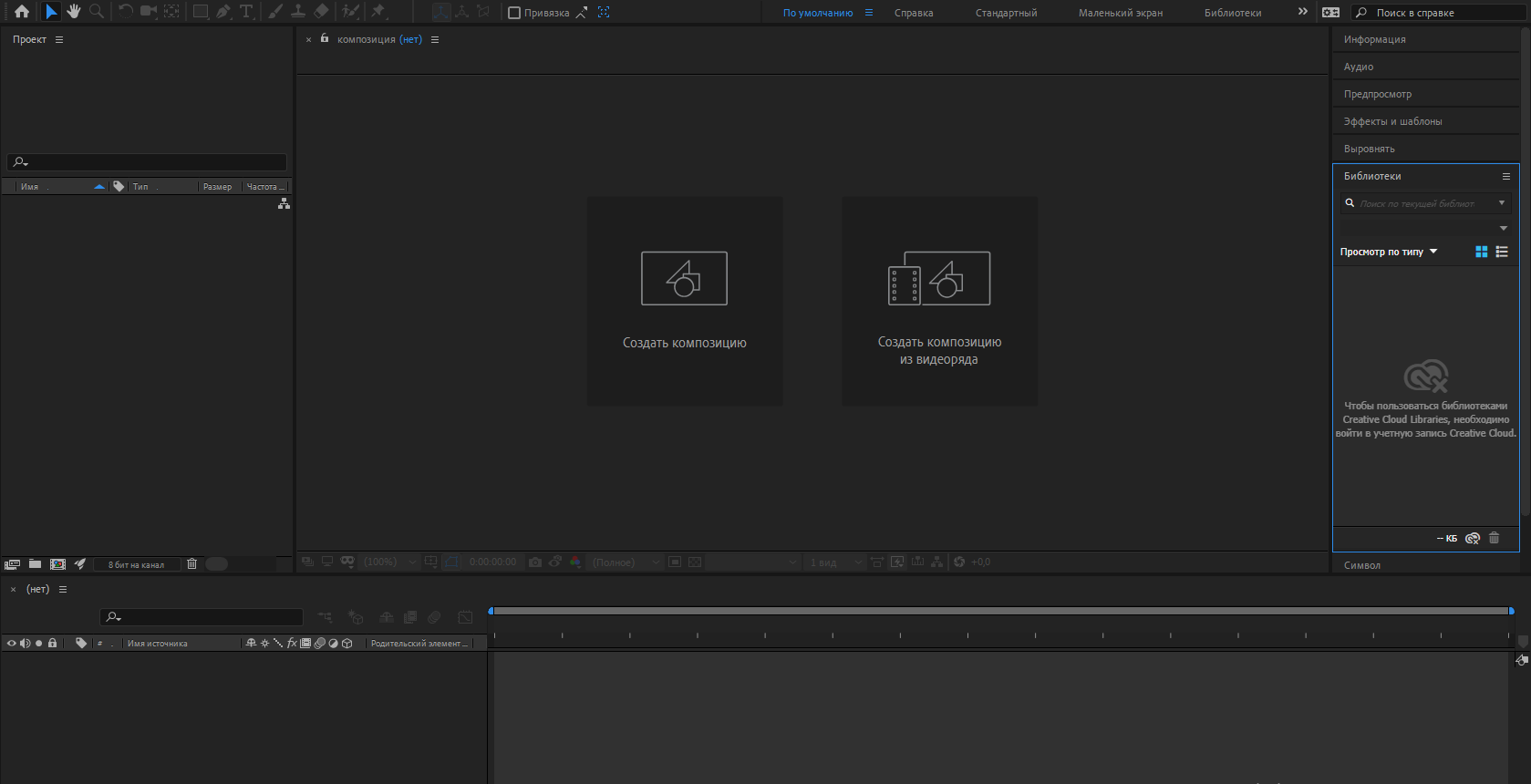The height and width of the screenshot is (784, 1531).
Task: Select the Zoom magnifier tool
Action: click(x=96, y=12)
